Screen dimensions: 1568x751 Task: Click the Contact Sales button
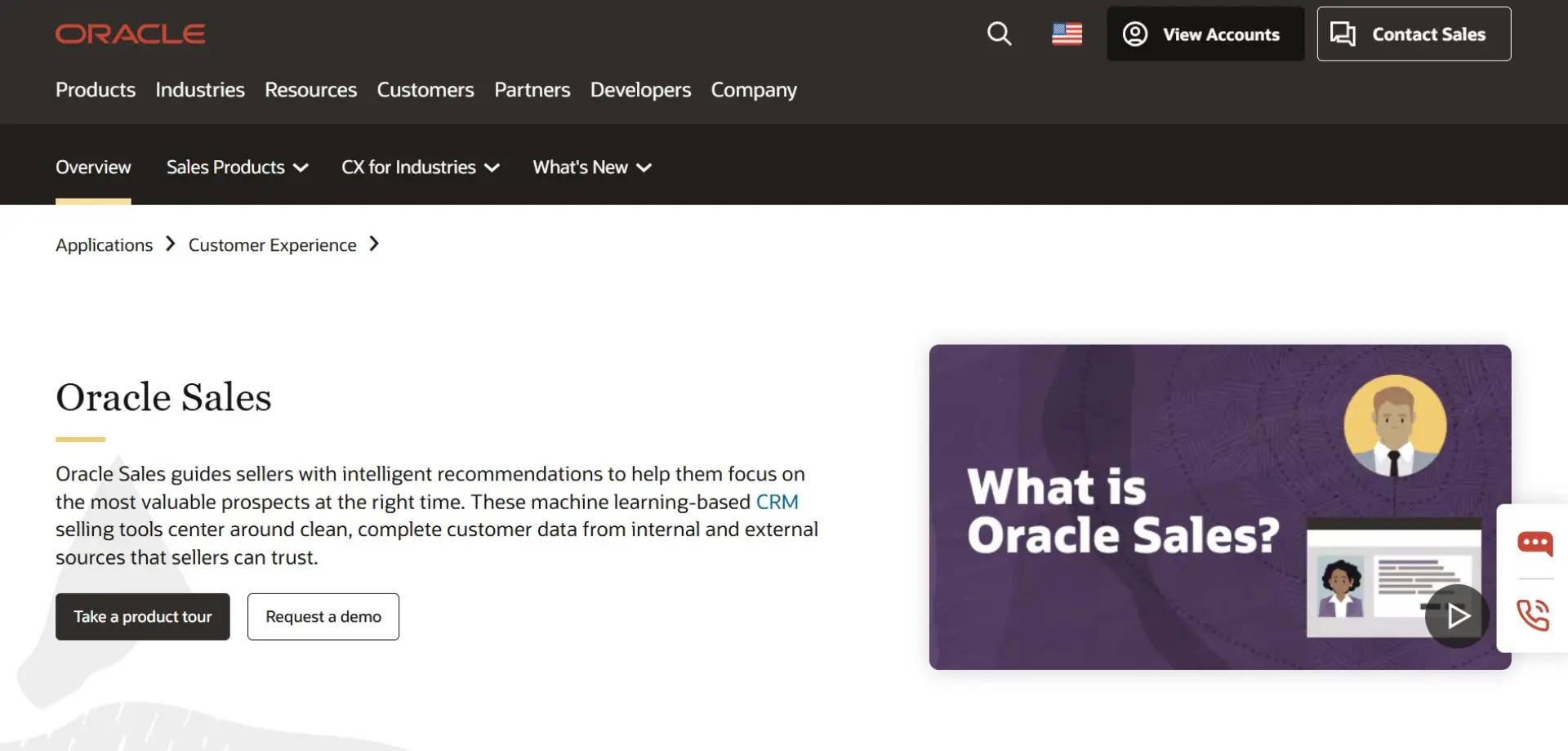click(x=1414, y=34)
